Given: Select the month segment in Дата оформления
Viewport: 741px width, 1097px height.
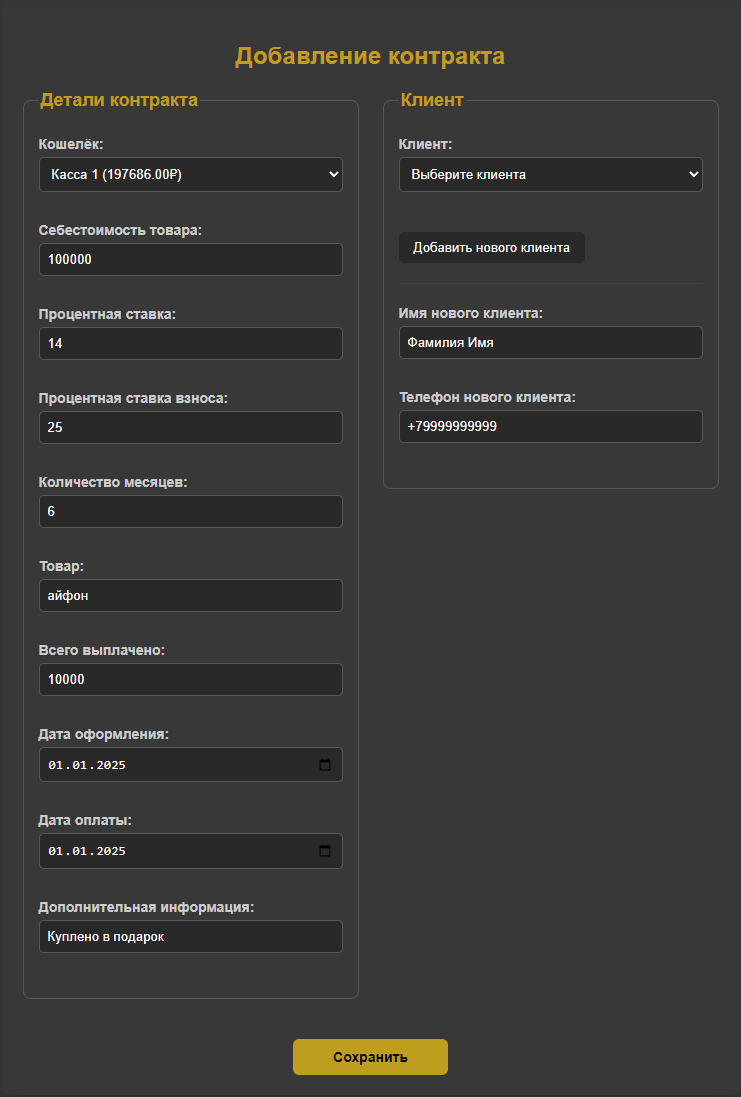Looking at the screenshot, I should [79, 765].
